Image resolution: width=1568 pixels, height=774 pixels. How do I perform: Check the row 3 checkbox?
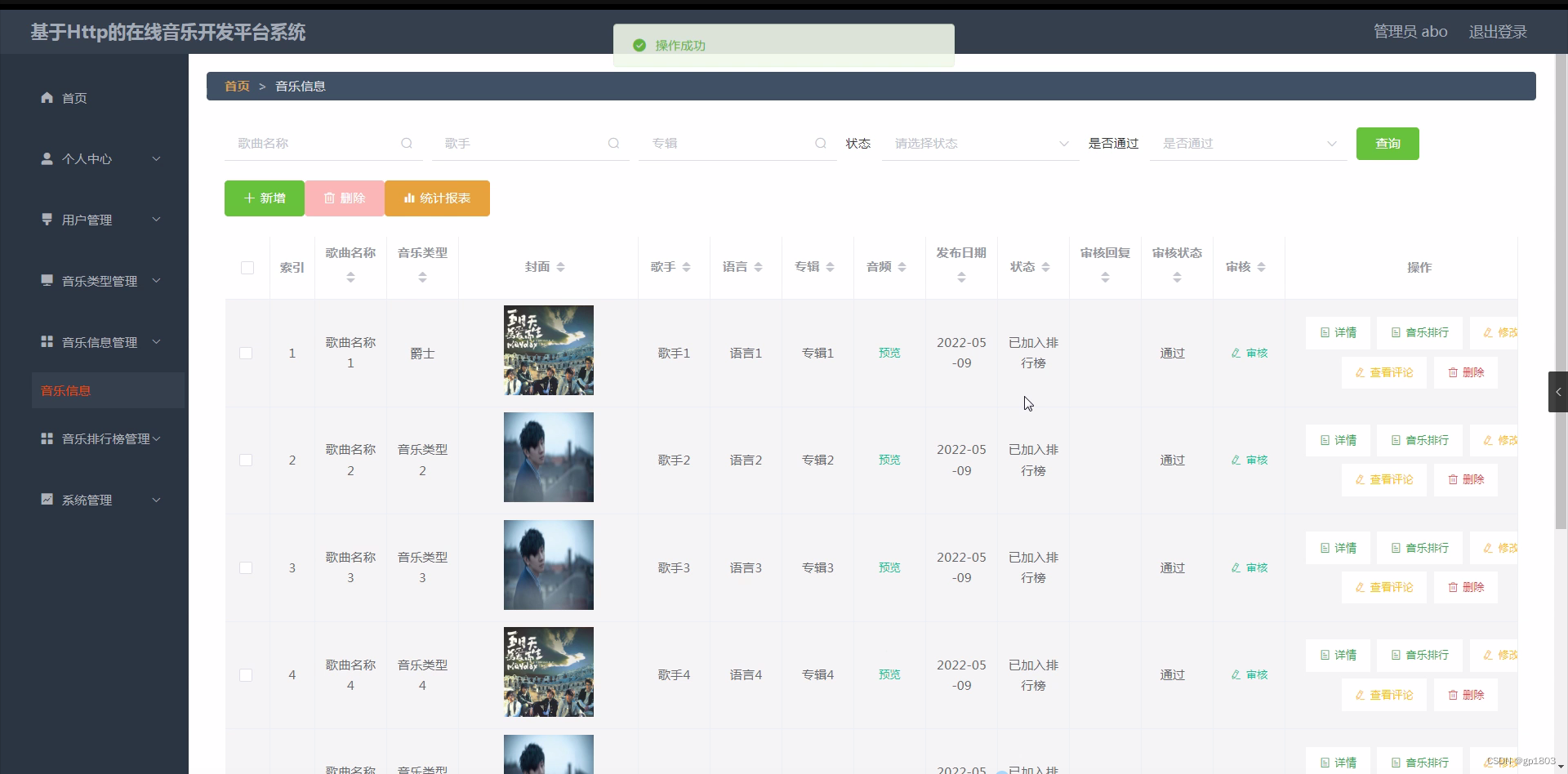click(246, 567)
